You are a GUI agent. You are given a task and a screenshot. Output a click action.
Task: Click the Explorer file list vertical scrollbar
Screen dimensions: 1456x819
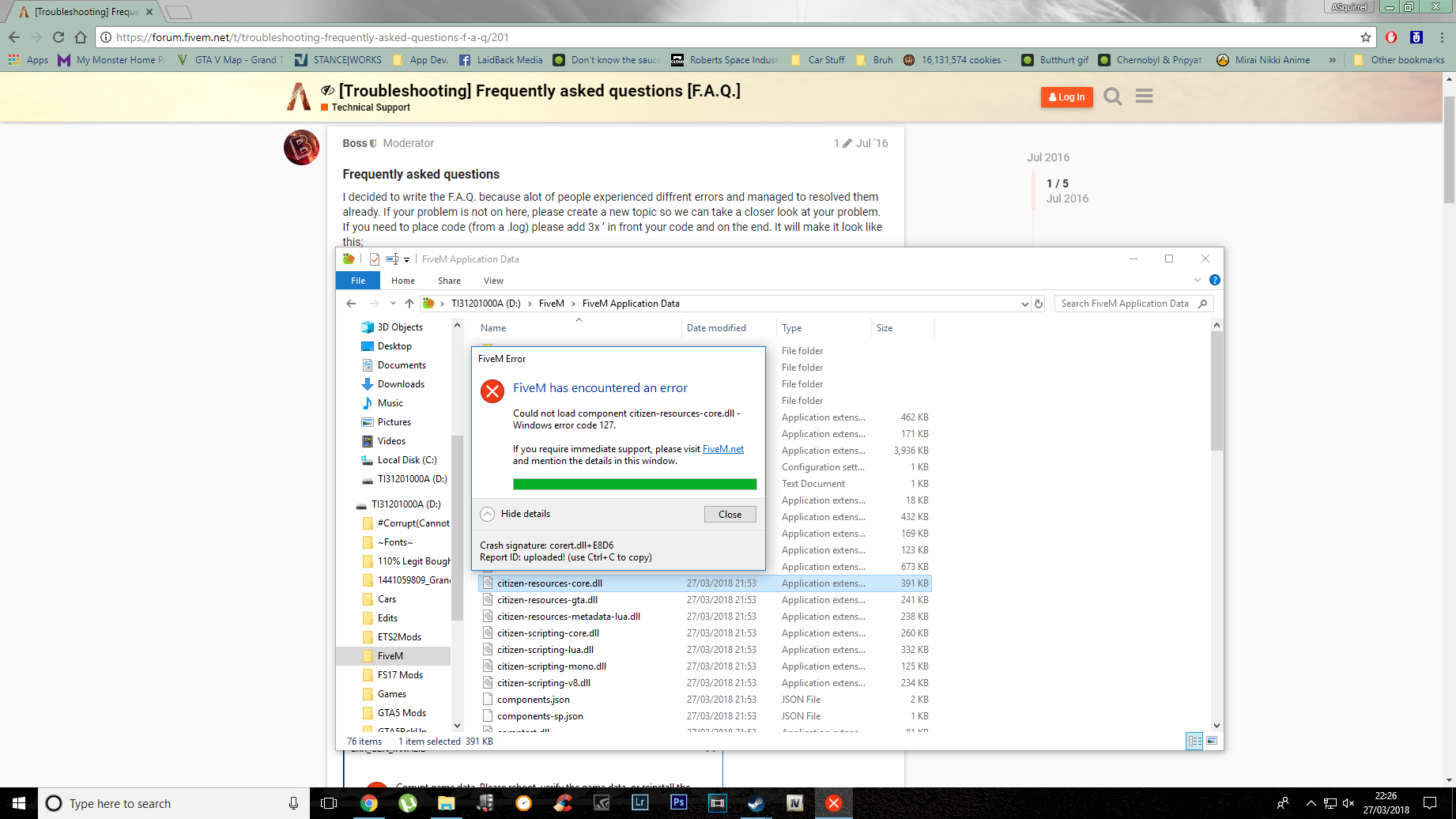tap(1216, 391)
